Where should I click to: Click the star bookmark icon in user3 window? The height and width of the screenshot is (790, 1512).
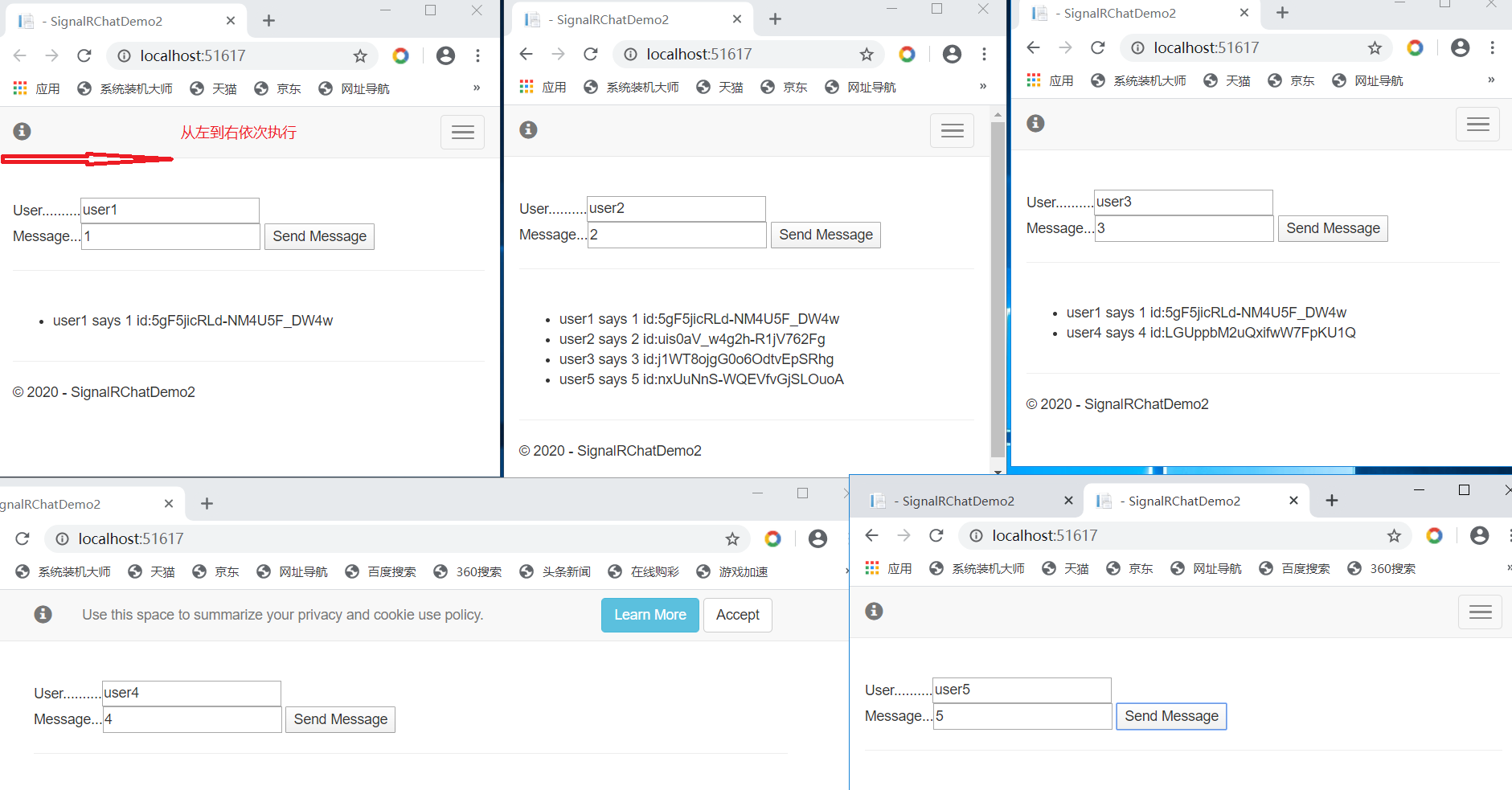pyautogui.click(x=1375, y=47)
